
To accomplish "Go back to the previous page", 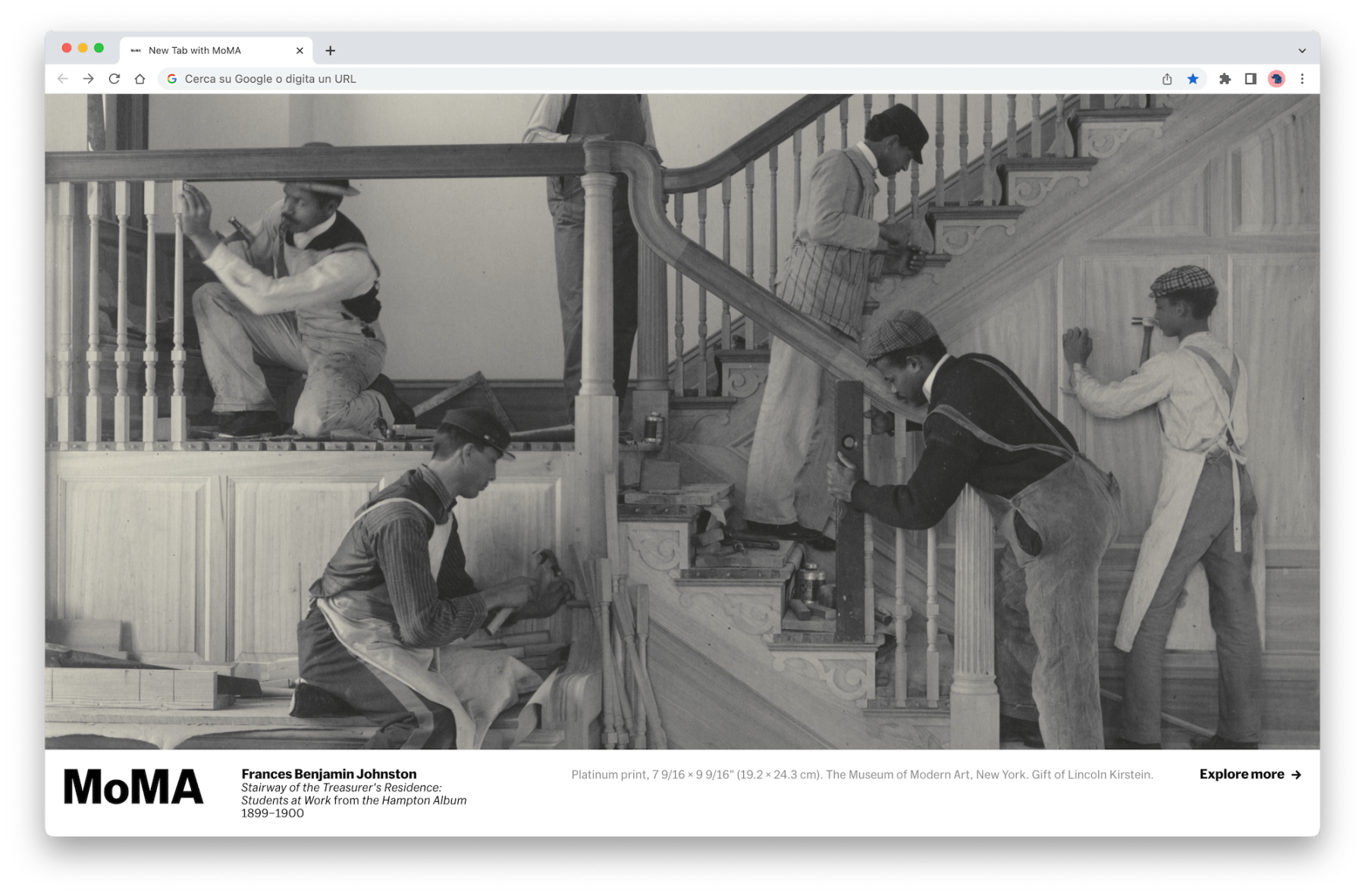I will point(63,79).
